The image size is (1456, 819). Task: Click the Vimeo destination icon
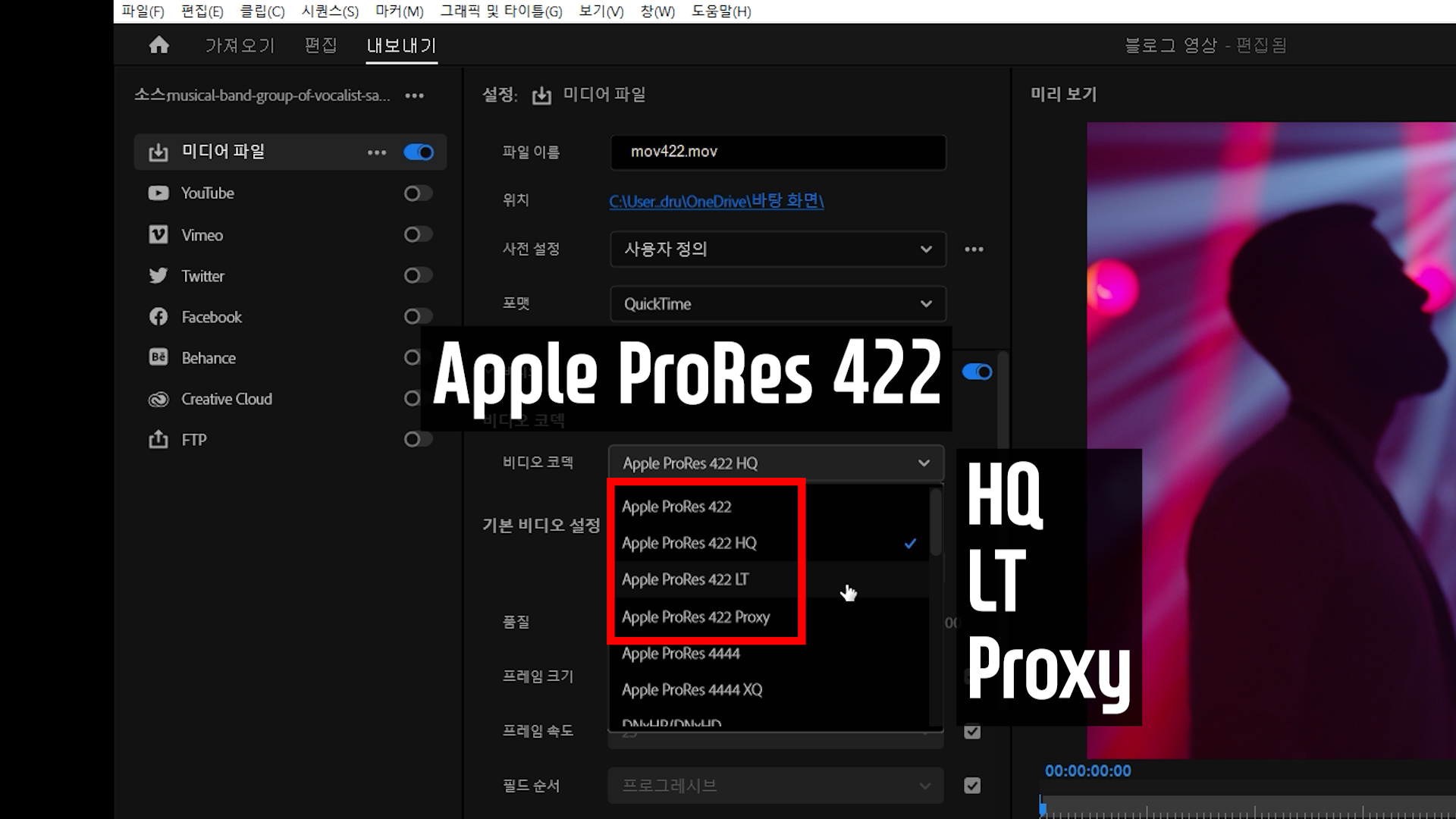(158, 235)
